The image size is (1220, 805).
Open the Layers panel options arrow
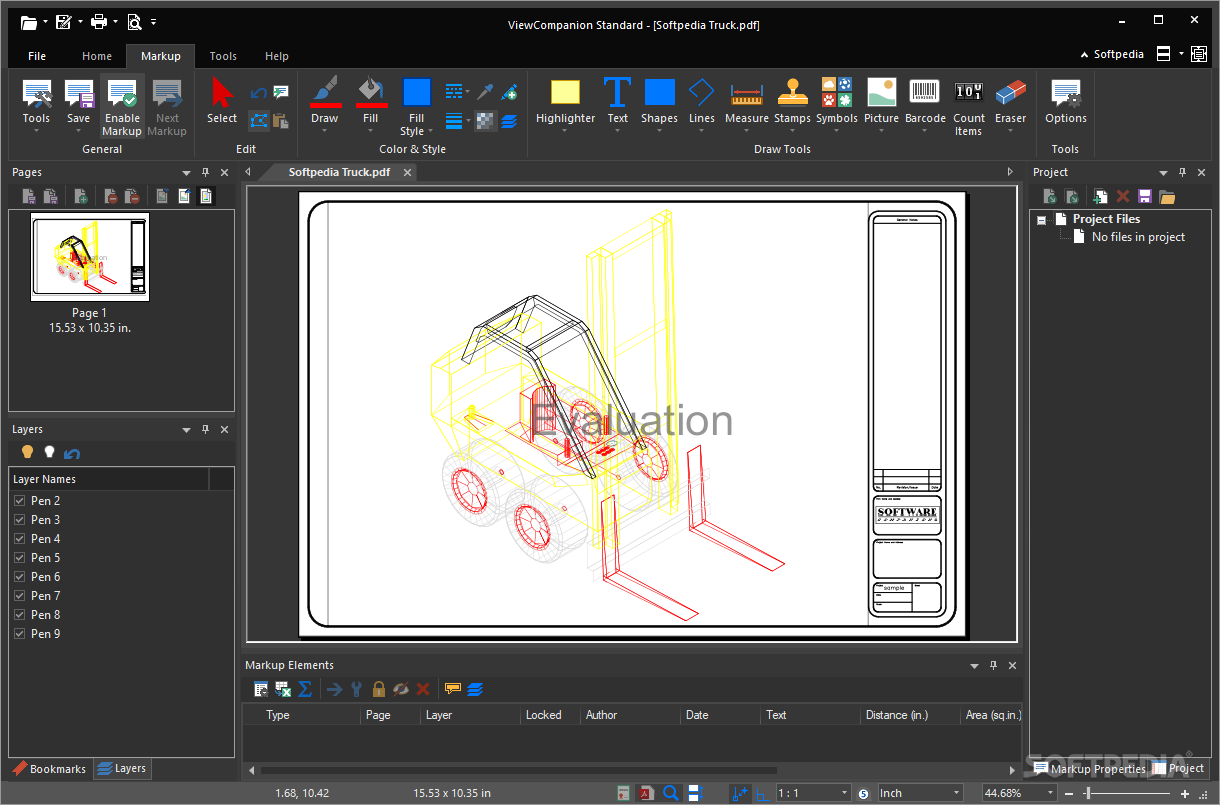186,430
